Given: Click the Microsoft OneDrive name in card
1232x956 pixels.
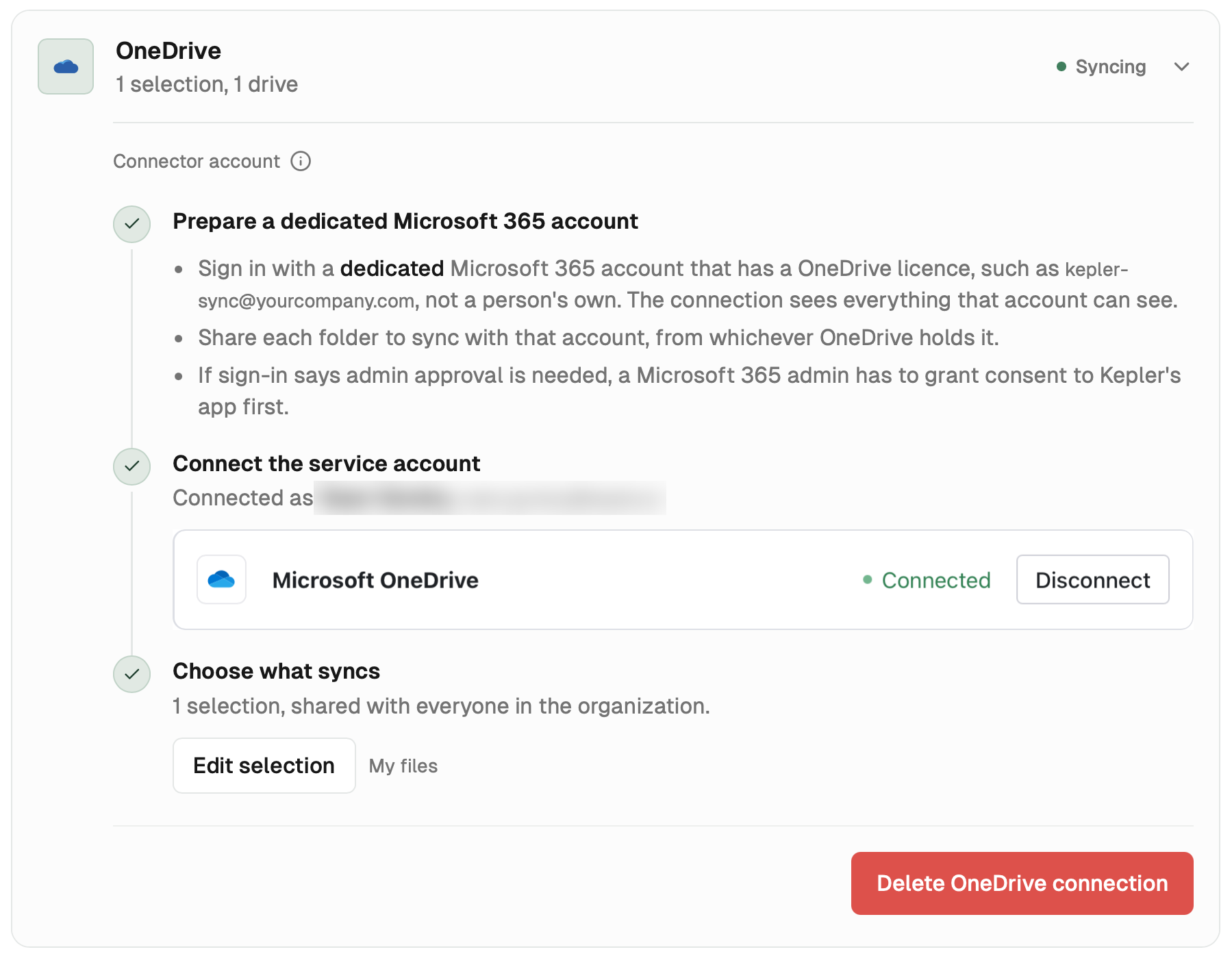Looking at the screenshot, I should (375, 580).
